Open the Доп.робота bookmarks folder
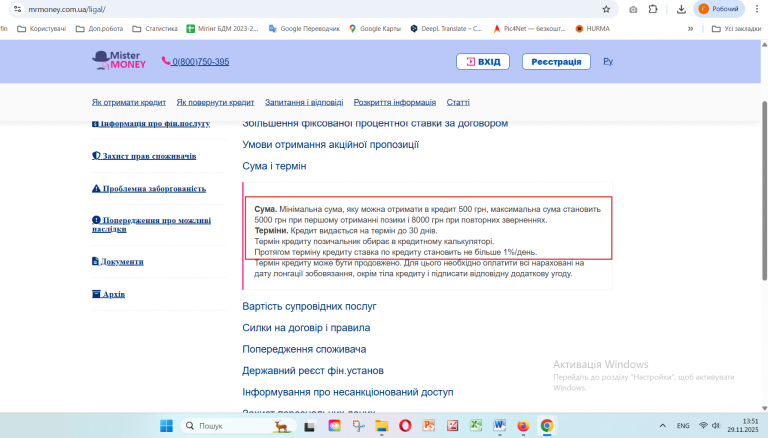The image size is (768, 438). [x=99, y=28]
